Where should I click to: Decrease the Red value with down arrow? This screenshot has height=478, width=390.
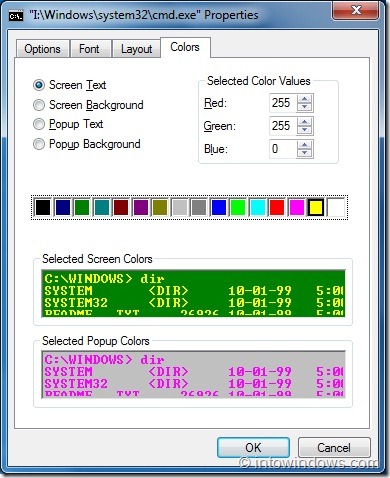click(x=304, y=107)
